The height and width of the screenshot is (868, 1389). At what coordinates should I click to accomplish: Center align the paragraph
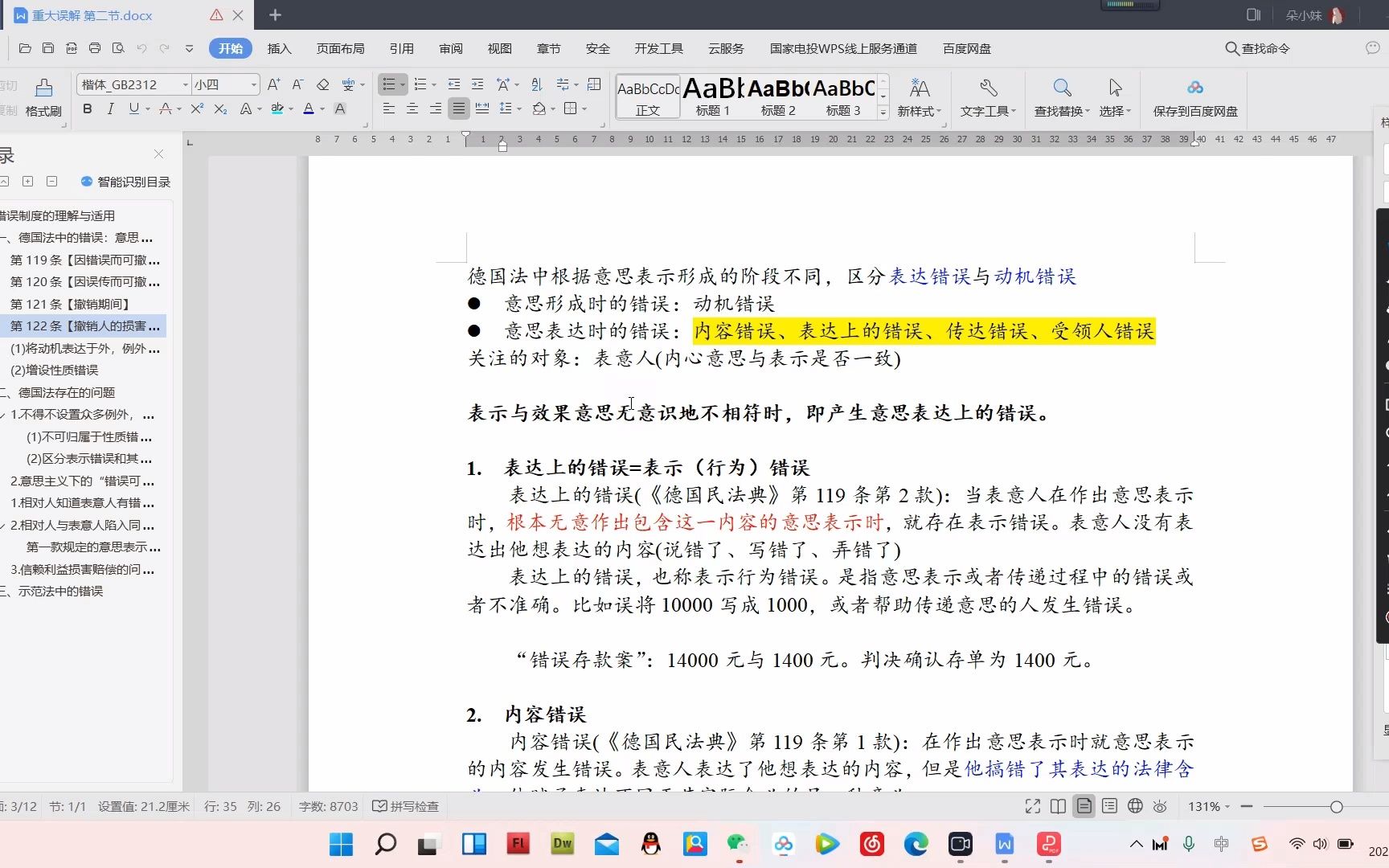tap(412, 108)
